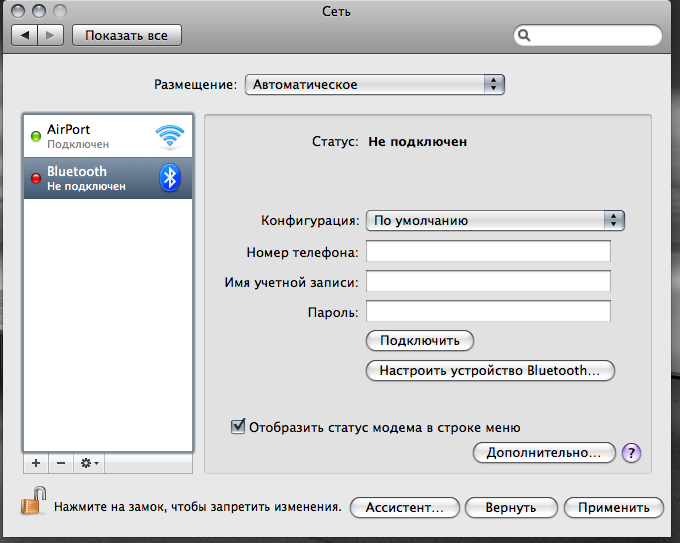680x543 pixels.
Task: Uncheck 'Отобразить статус модема в строке меню'
Action: coord(238,427)
